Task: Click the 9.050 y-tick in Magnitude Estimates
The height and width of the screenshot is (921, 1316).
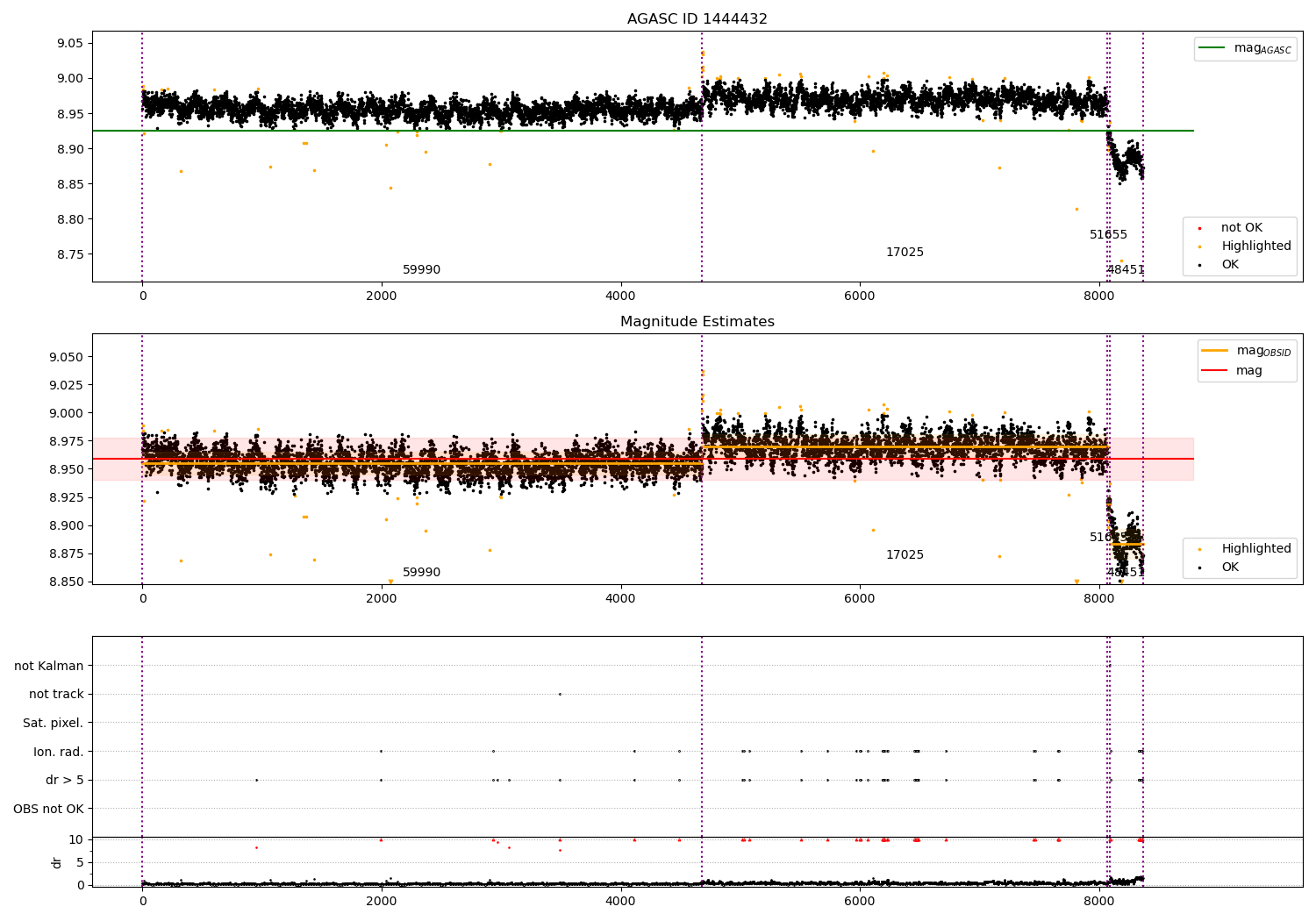Action: coord(66,357)
